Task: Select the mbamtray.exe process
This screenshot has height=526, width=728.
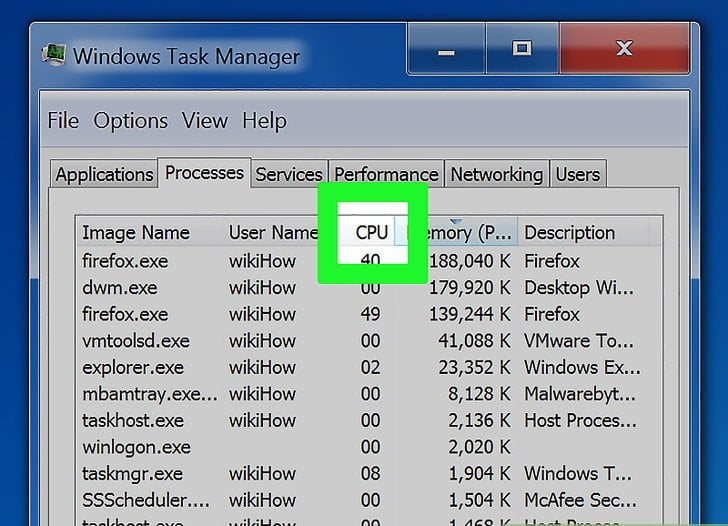Action: 369,394
